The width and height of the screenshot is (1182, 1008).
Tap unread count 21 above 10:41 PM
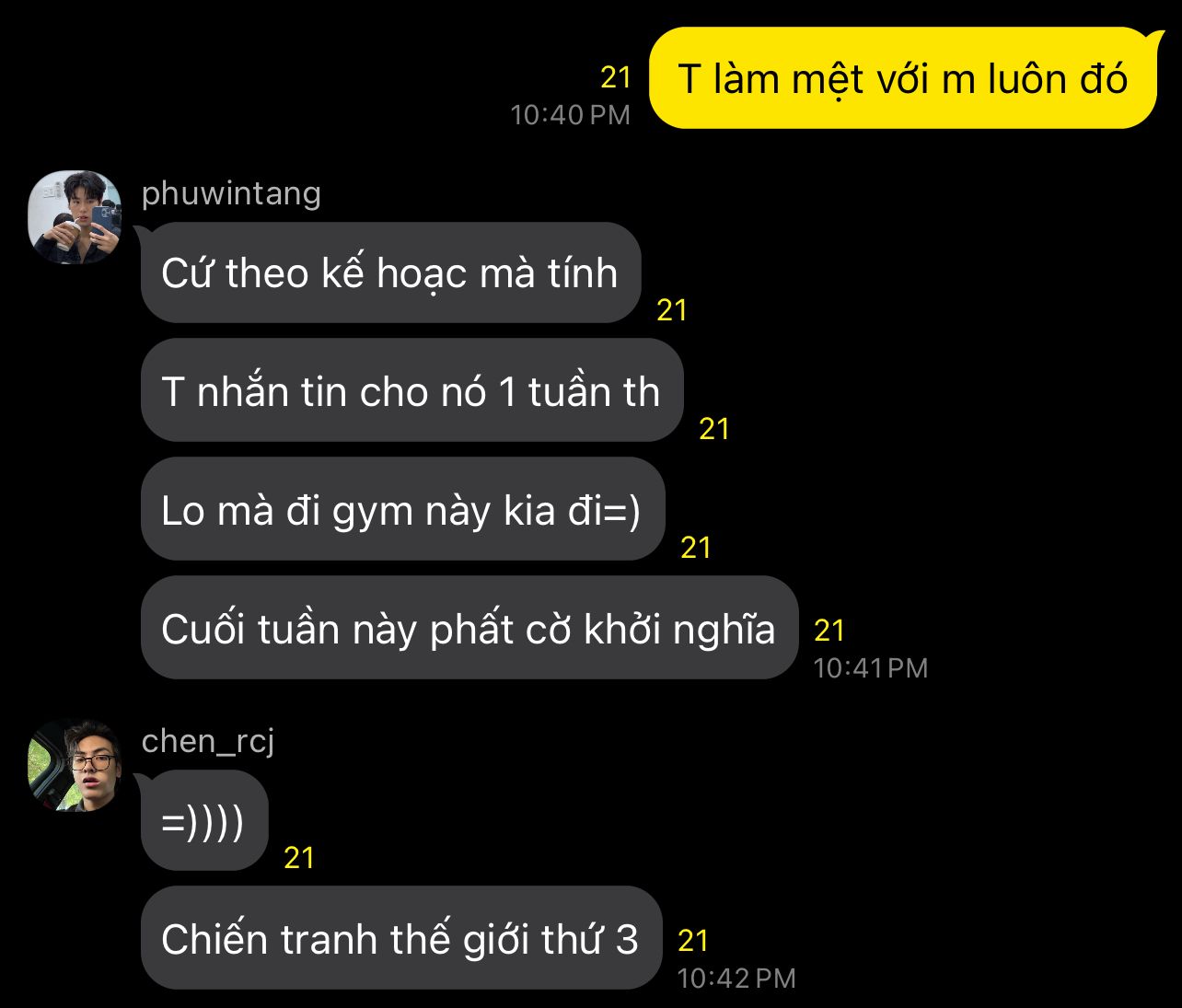[829, 631]
